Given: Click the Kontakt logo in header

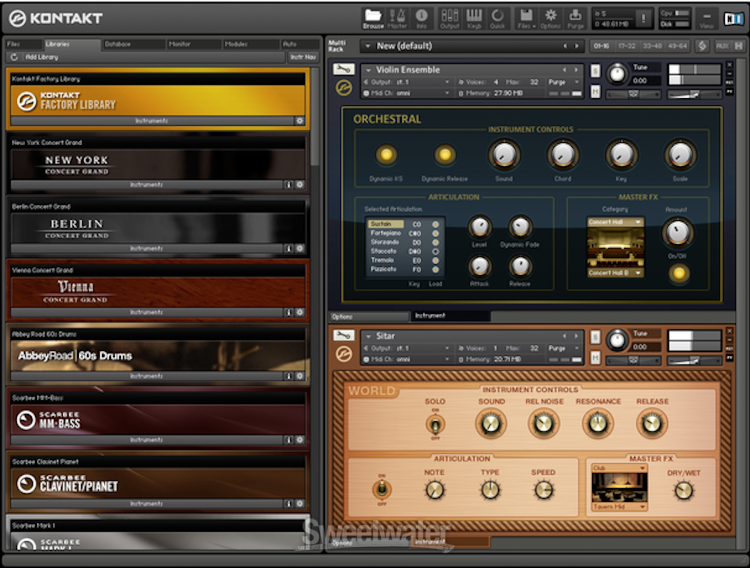Looking at the screenshot, I should pos(56,18).
